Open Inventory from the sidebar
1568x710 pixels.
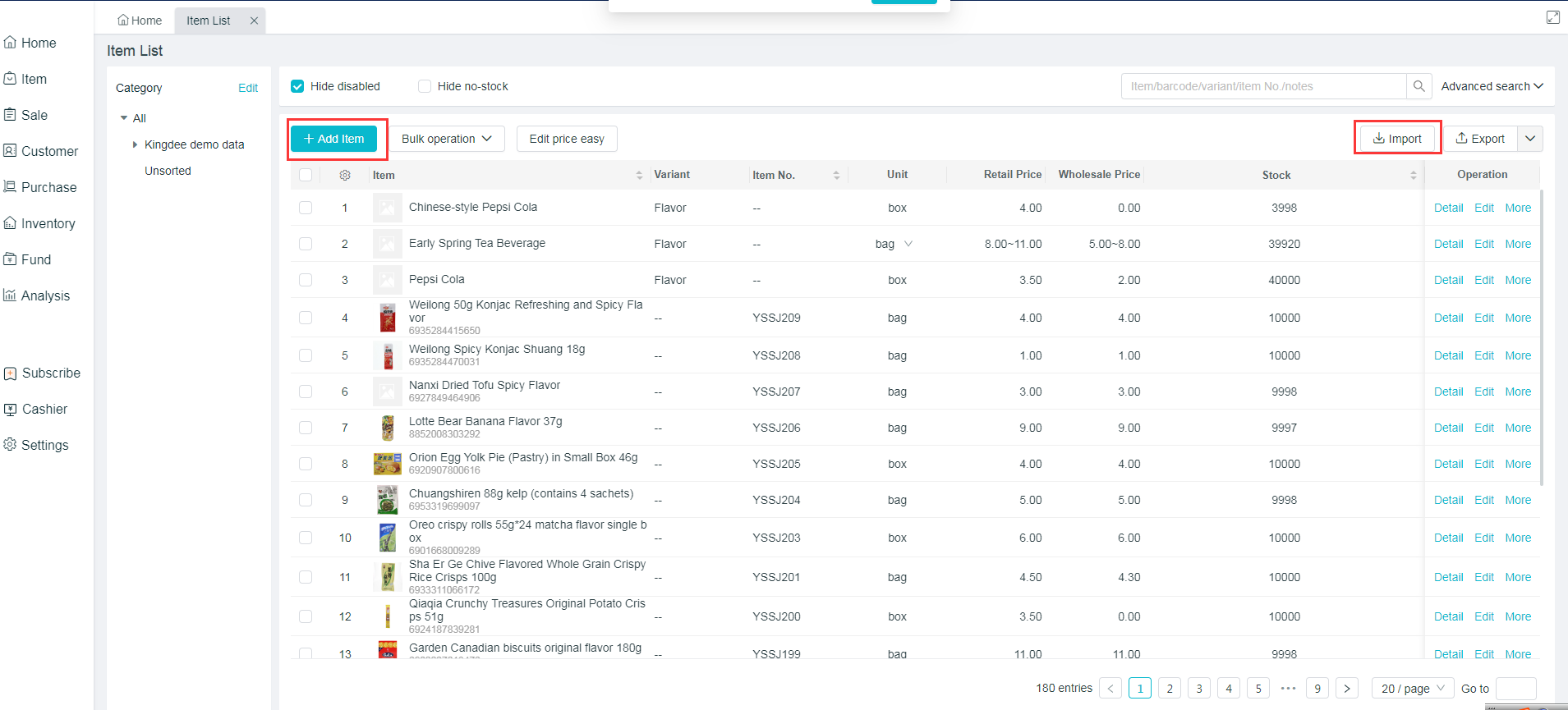[48, 223]
